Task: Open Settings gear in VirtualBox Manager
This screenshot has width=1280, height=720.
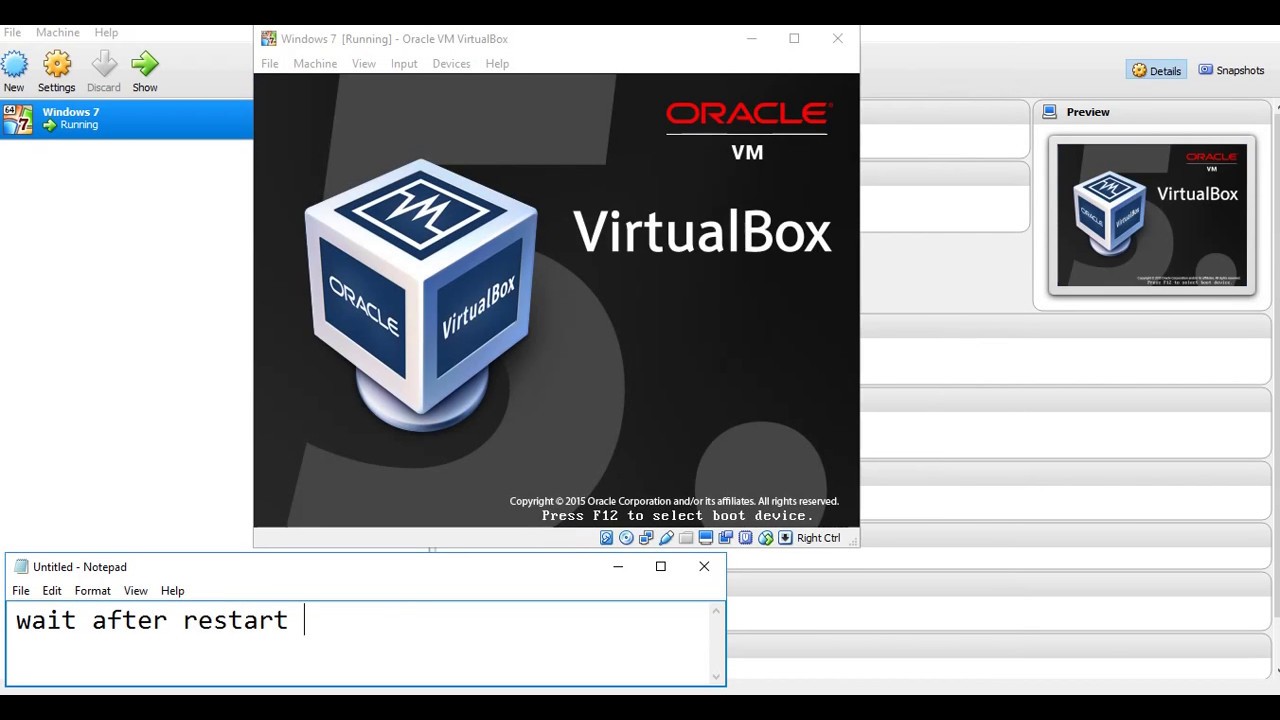Action: tap(57, 65)
